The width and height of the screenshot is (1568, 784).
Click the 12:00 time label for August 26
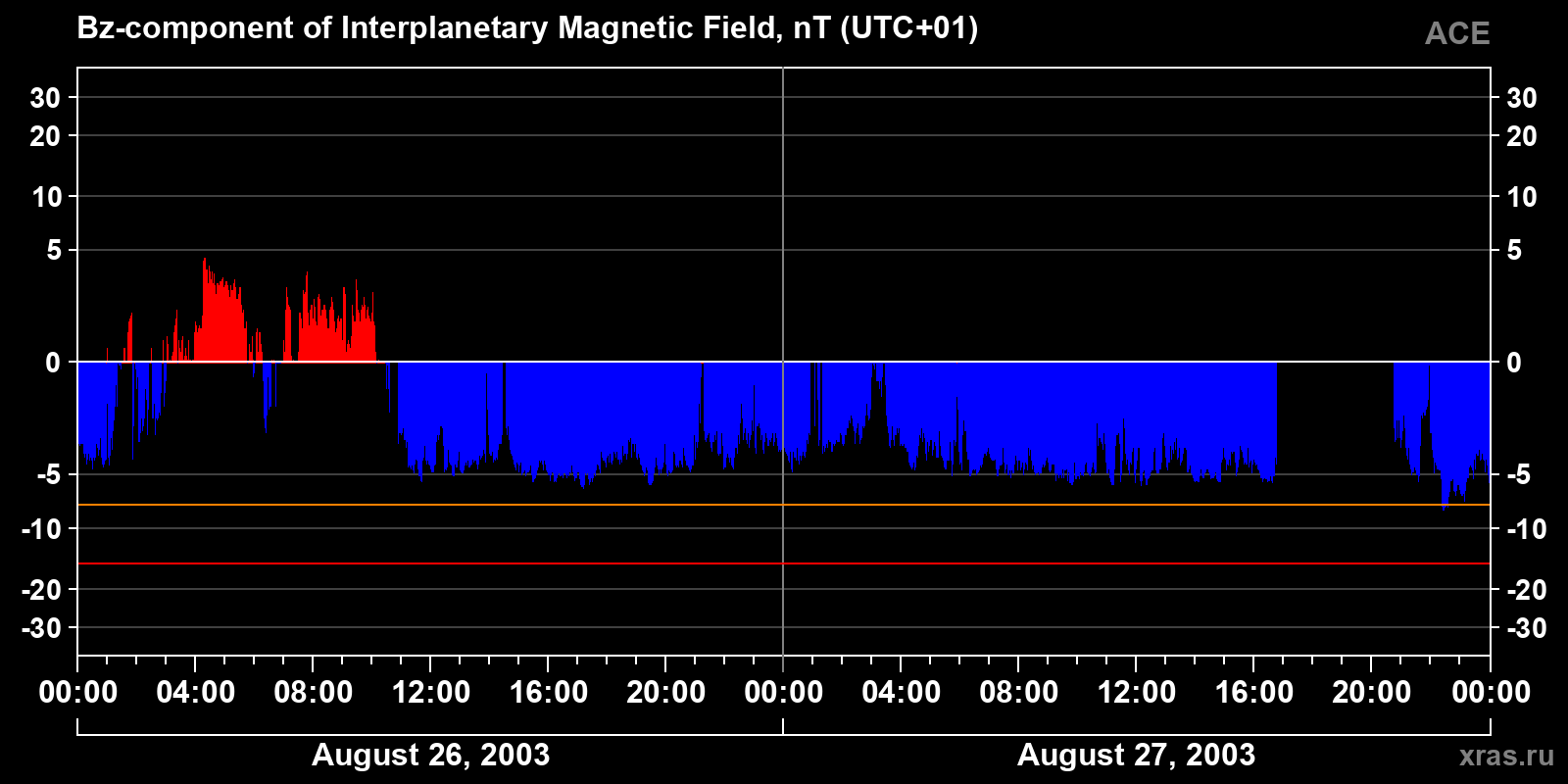pyautogui.click(x=431, y=692)
